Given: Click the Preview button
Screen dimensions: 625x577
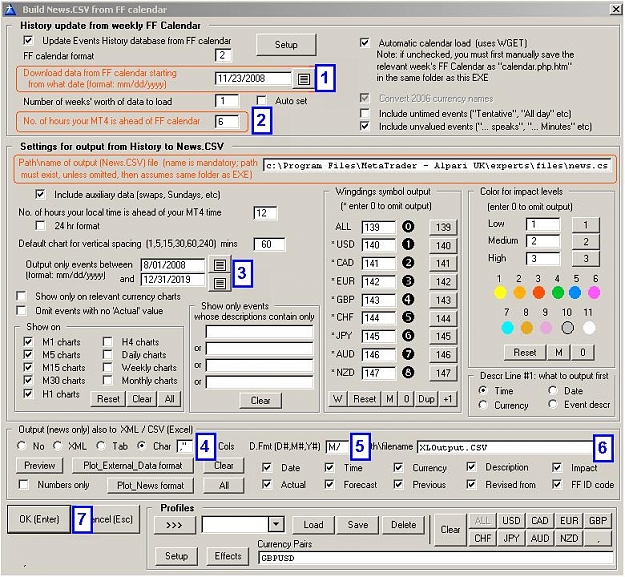Looking at the screenshot, I should (39, 465).
